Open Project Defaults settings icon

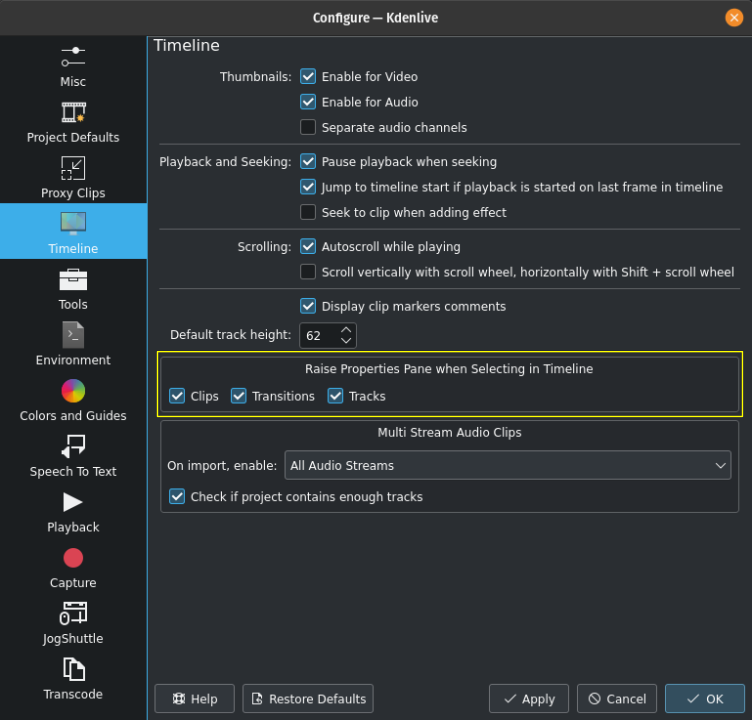coord(73,112)
